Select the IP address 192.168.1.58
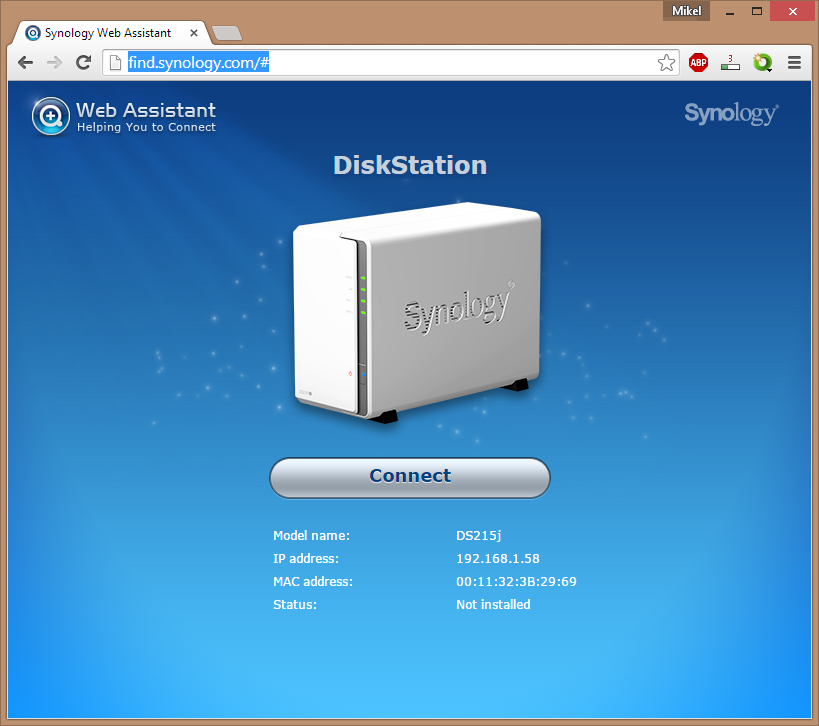The image size is (819, 726). pos(498,558)
